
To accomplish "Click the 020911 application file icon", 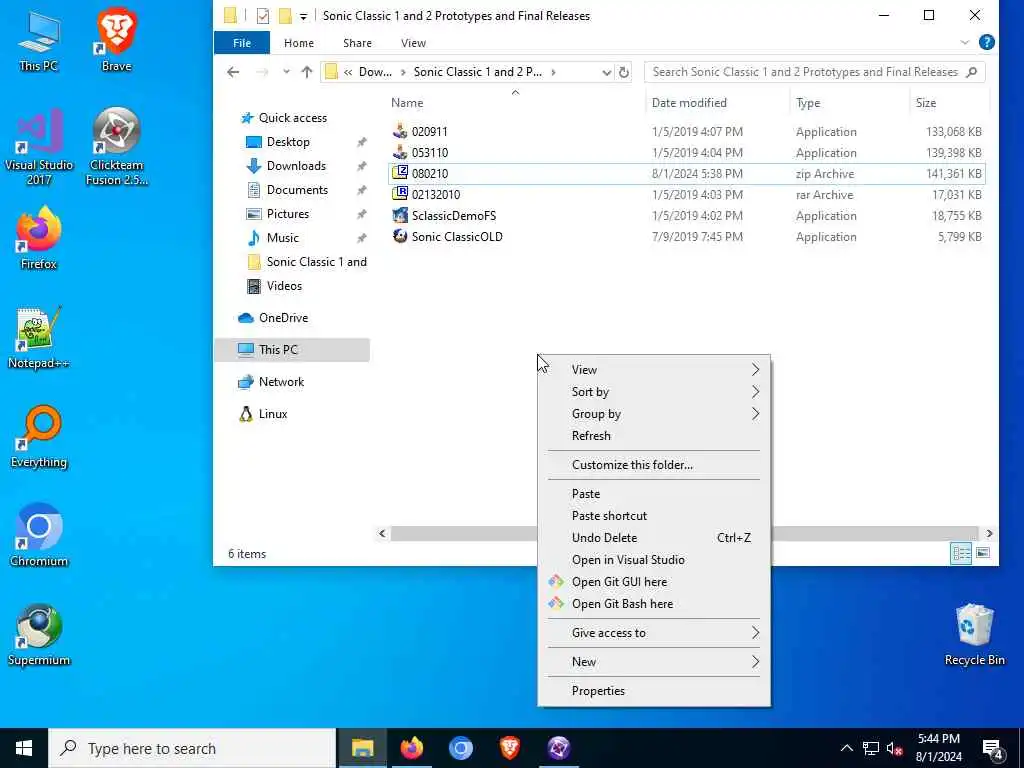I will coord(400,131).
